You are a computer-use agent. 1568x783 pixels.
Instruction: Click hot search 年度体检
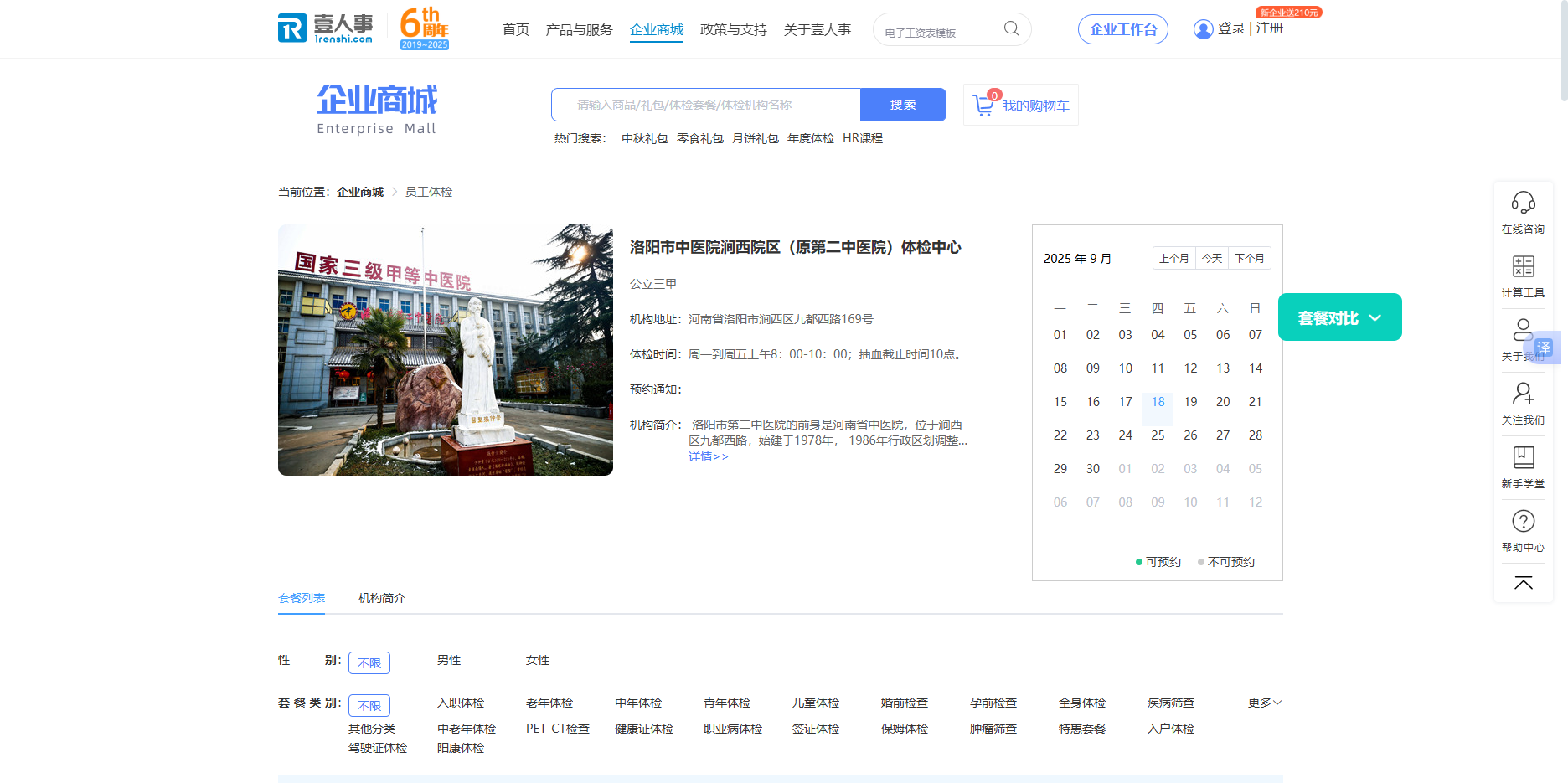[x=811, y=138]
